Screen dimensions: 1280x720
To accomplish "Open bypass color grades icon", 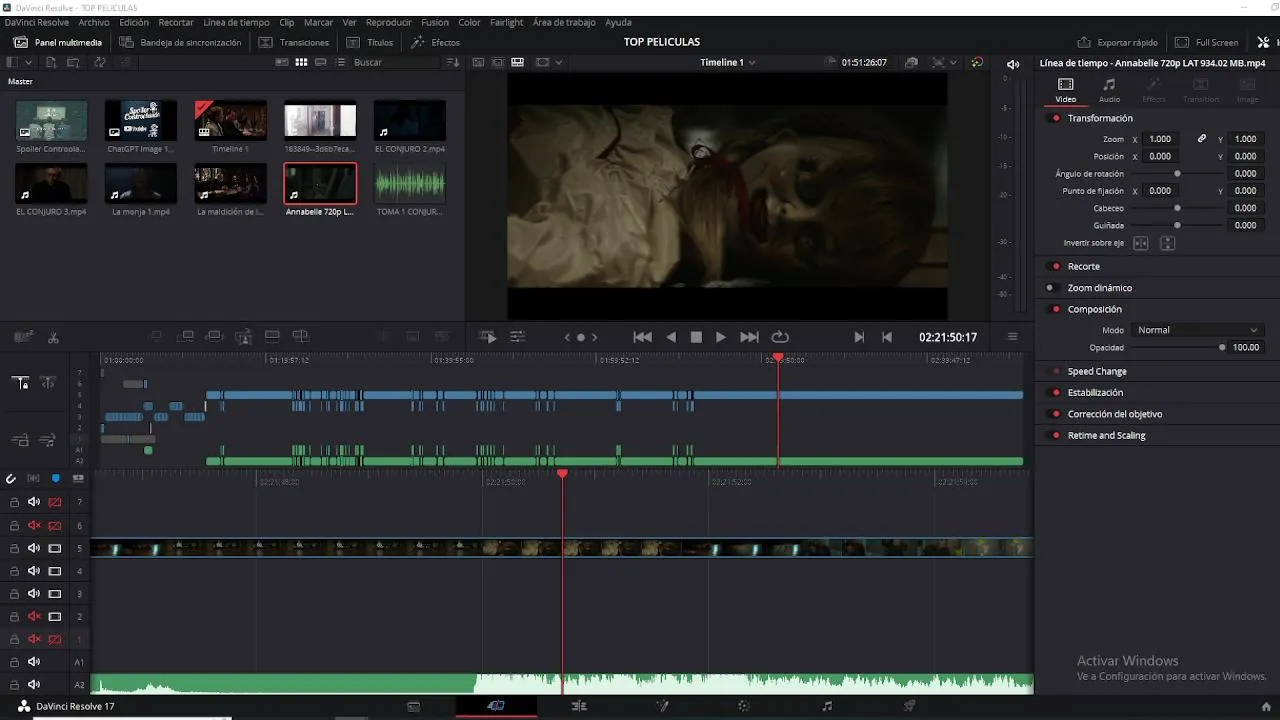I will (x=977, y=62).
